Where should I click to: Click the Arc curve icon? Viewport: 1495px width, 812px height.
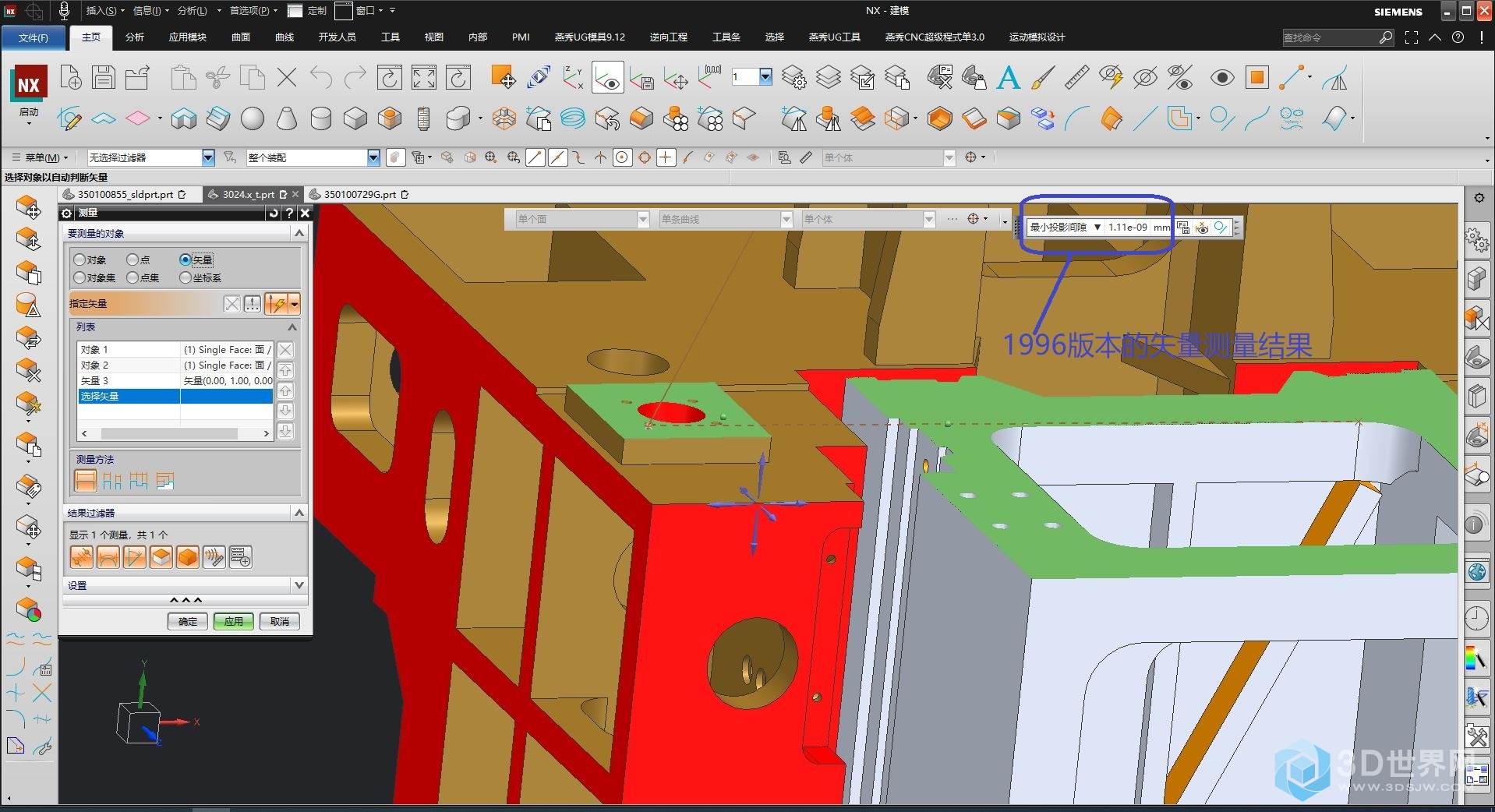point(1076,118)
